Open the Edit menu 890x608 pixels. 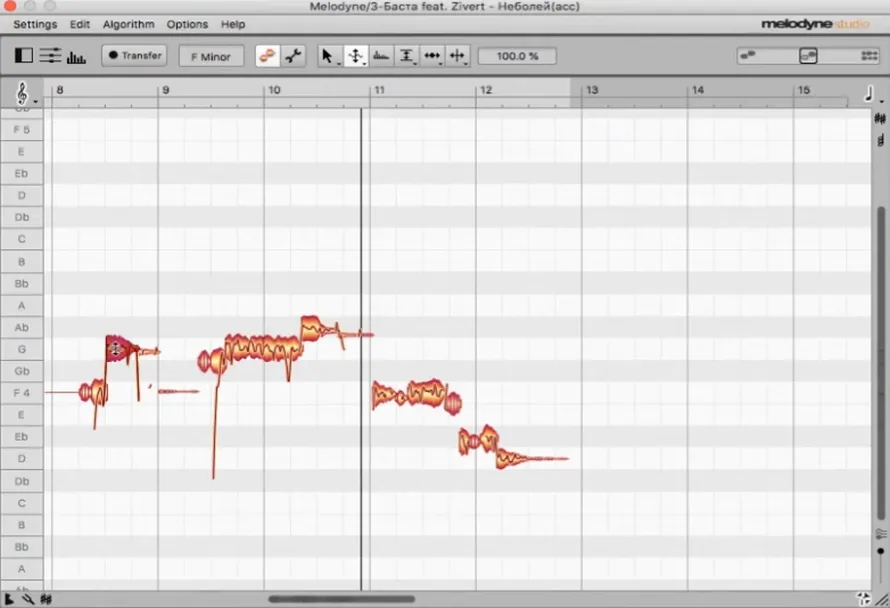pos(80,24)
